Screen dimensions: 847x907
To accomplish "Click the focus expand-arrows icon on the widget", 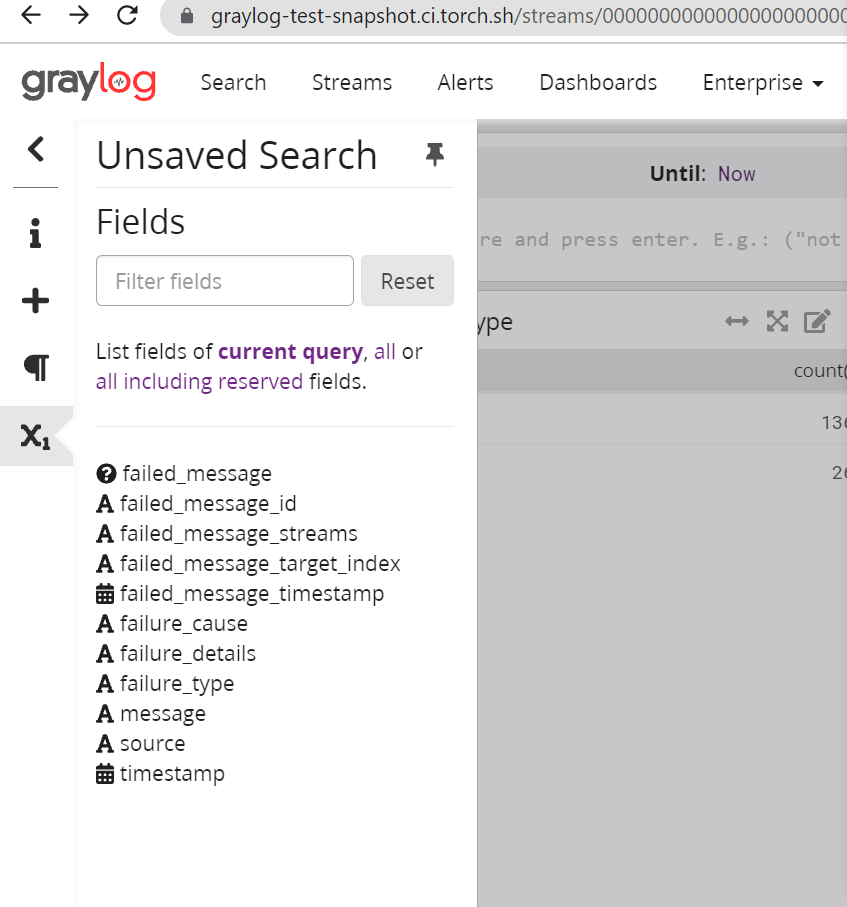I will point(777,321).
